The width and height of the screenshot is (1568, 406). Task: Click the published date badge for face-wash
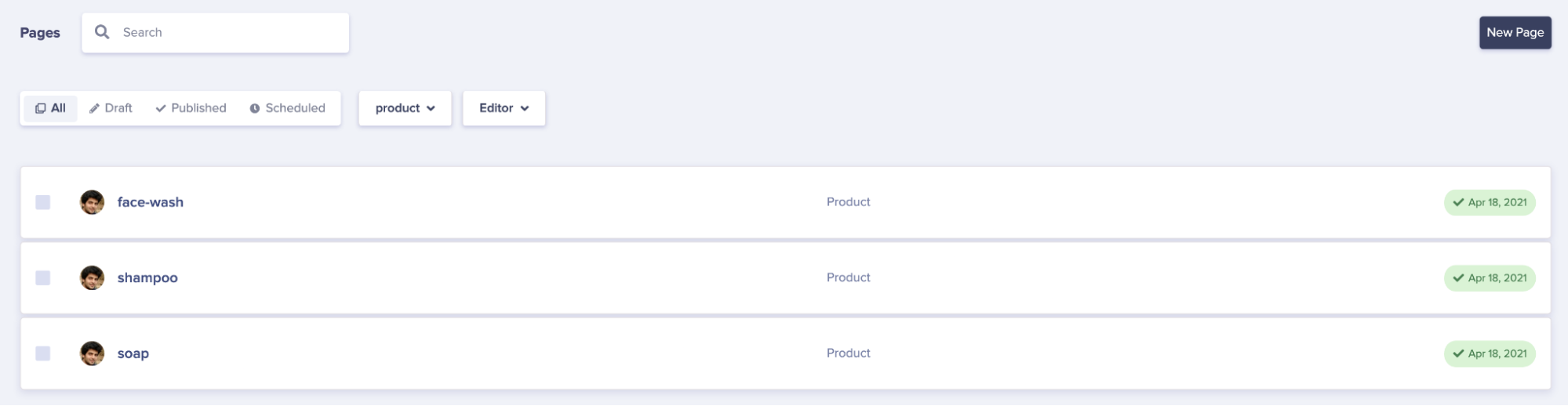point(1489,202)
